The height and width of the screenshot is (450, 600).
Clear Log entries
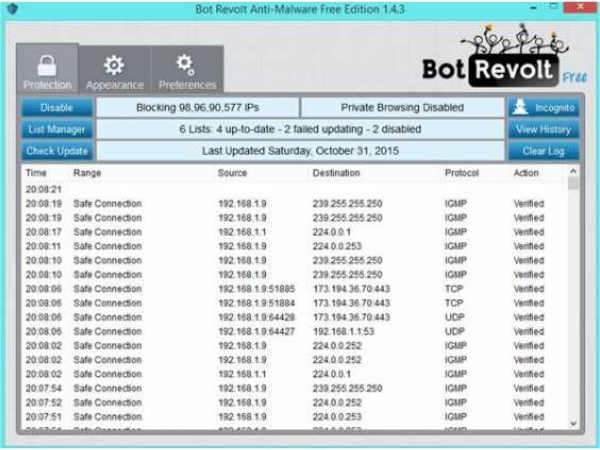(543, 151)
